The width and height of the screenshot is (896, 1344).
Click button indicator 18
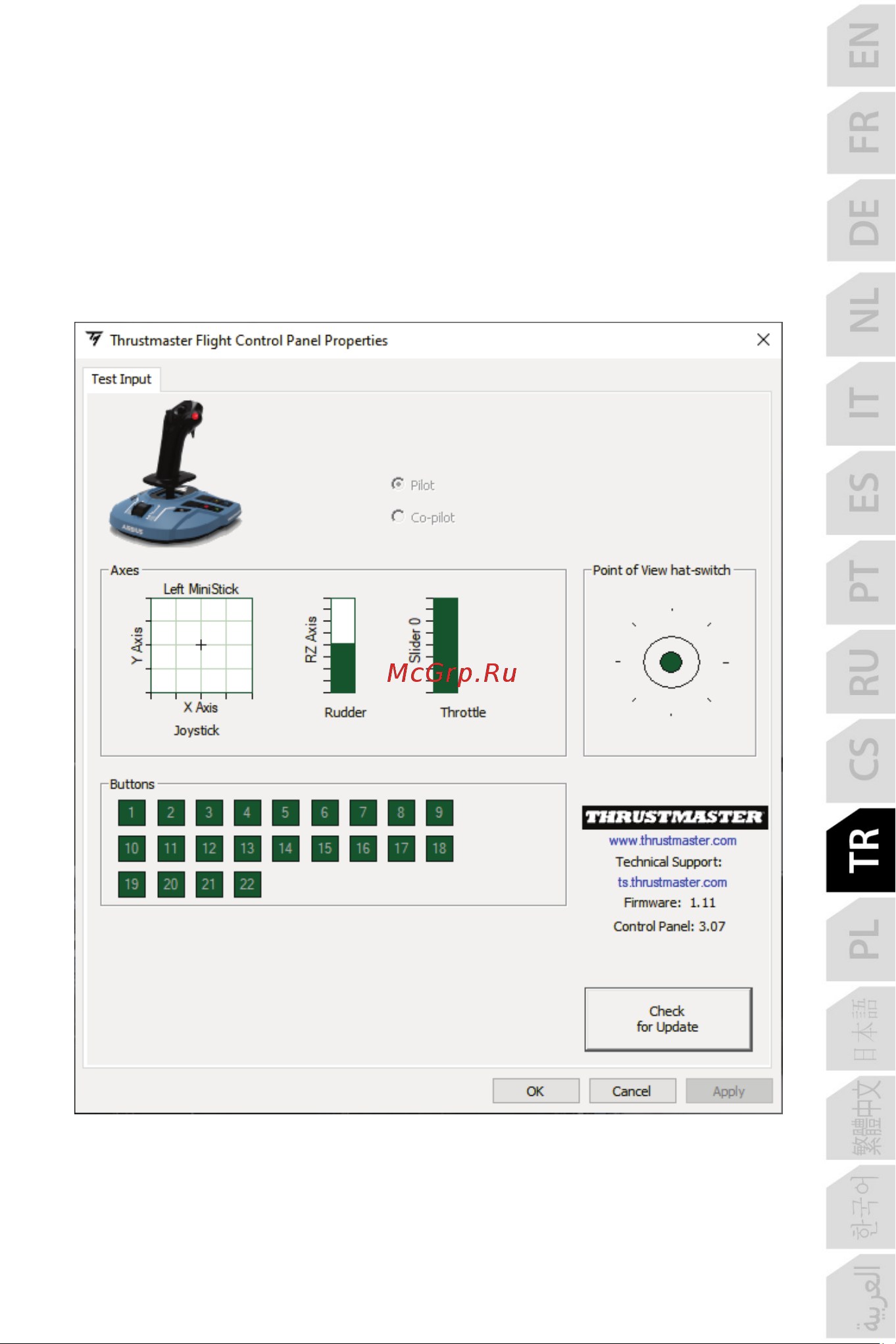[x=439, y=848]
